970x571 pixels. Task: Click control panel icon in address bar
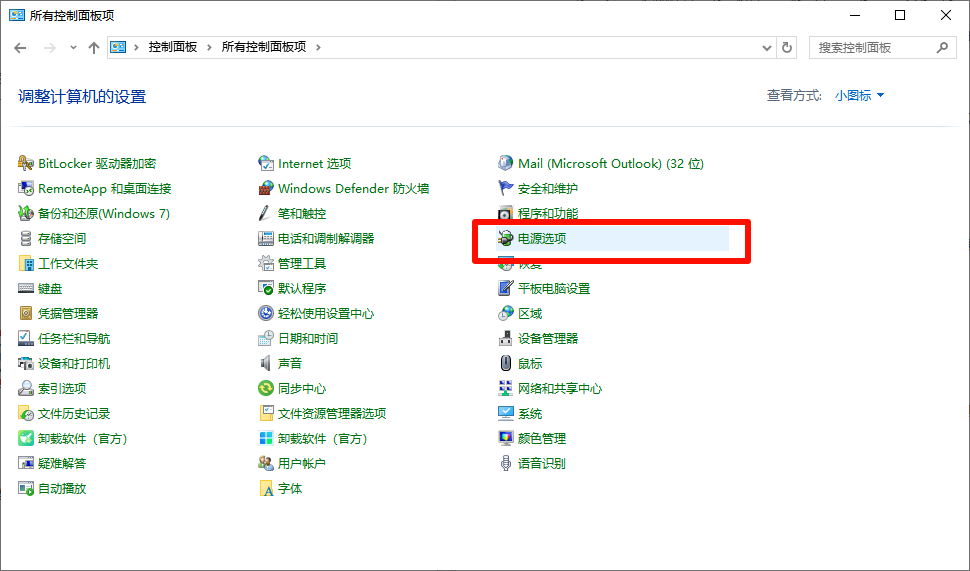[118, 47]
